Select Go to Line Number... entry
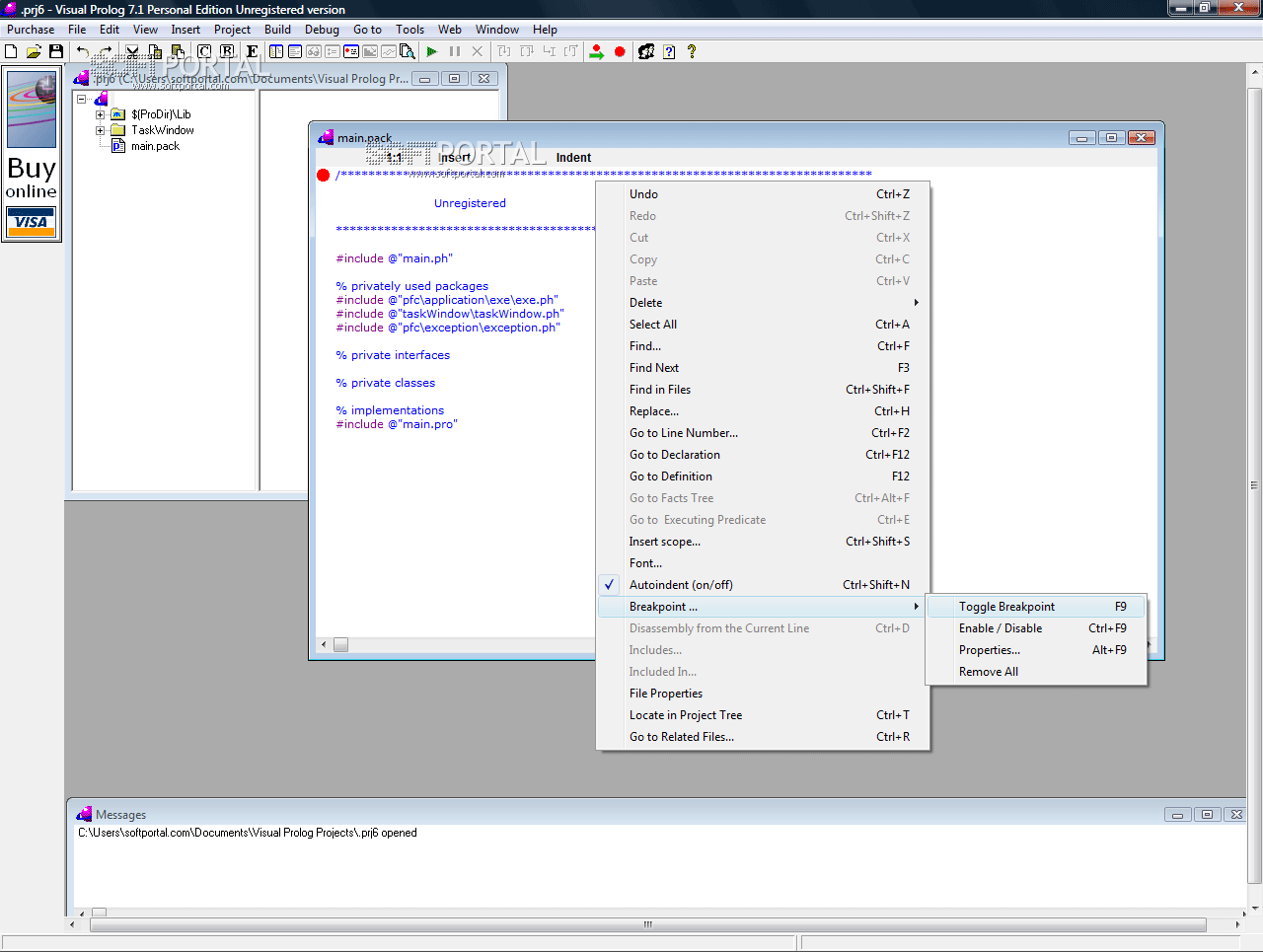Image resolution: width=1263 pixels, height=952 pixels. [764, 433]
